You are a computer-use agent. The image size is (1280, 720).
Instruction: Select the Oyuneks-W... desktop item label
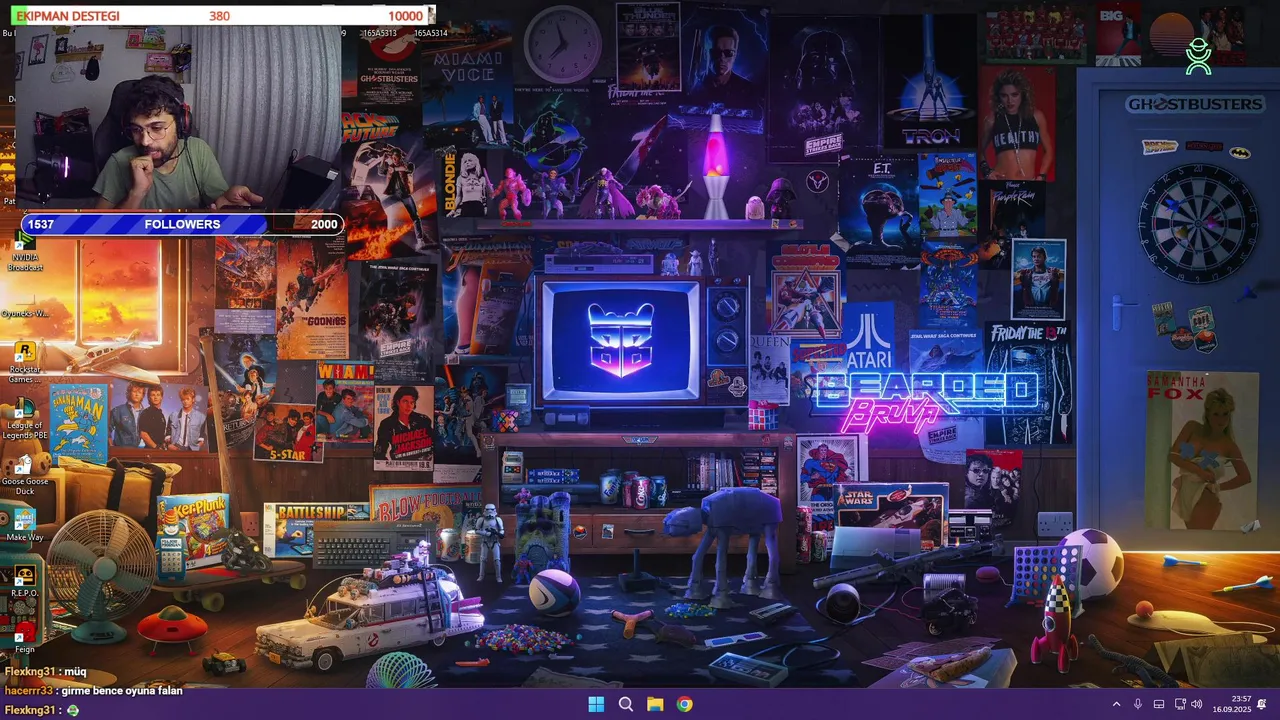pyautogui.click(x=25, y=313)
